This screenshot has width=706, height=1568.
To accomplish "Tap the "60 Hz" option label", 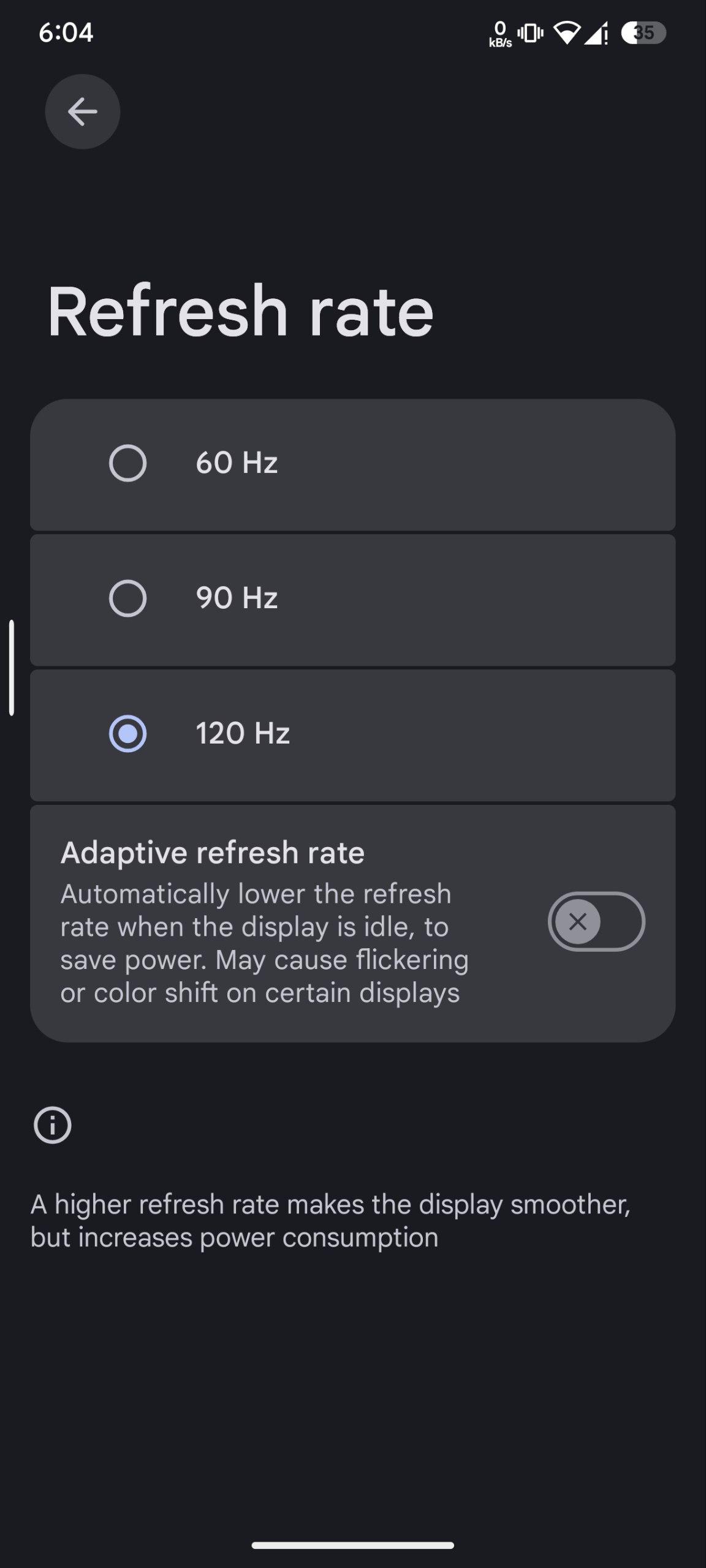I will tap(237, 463).
